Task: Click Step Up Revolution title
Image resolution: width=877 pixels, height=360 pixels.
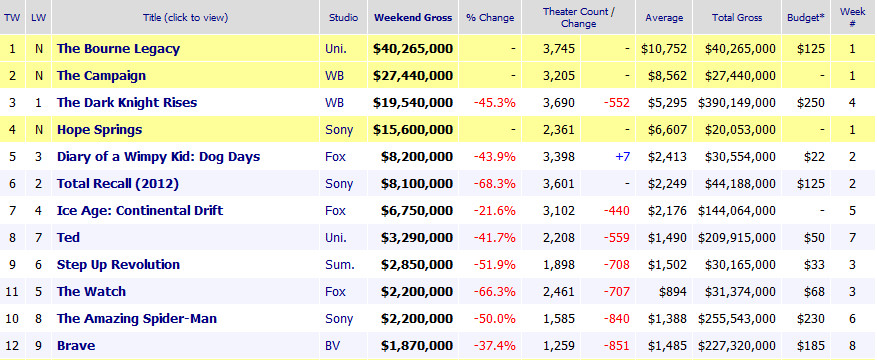Action: (x=118, y=264)
